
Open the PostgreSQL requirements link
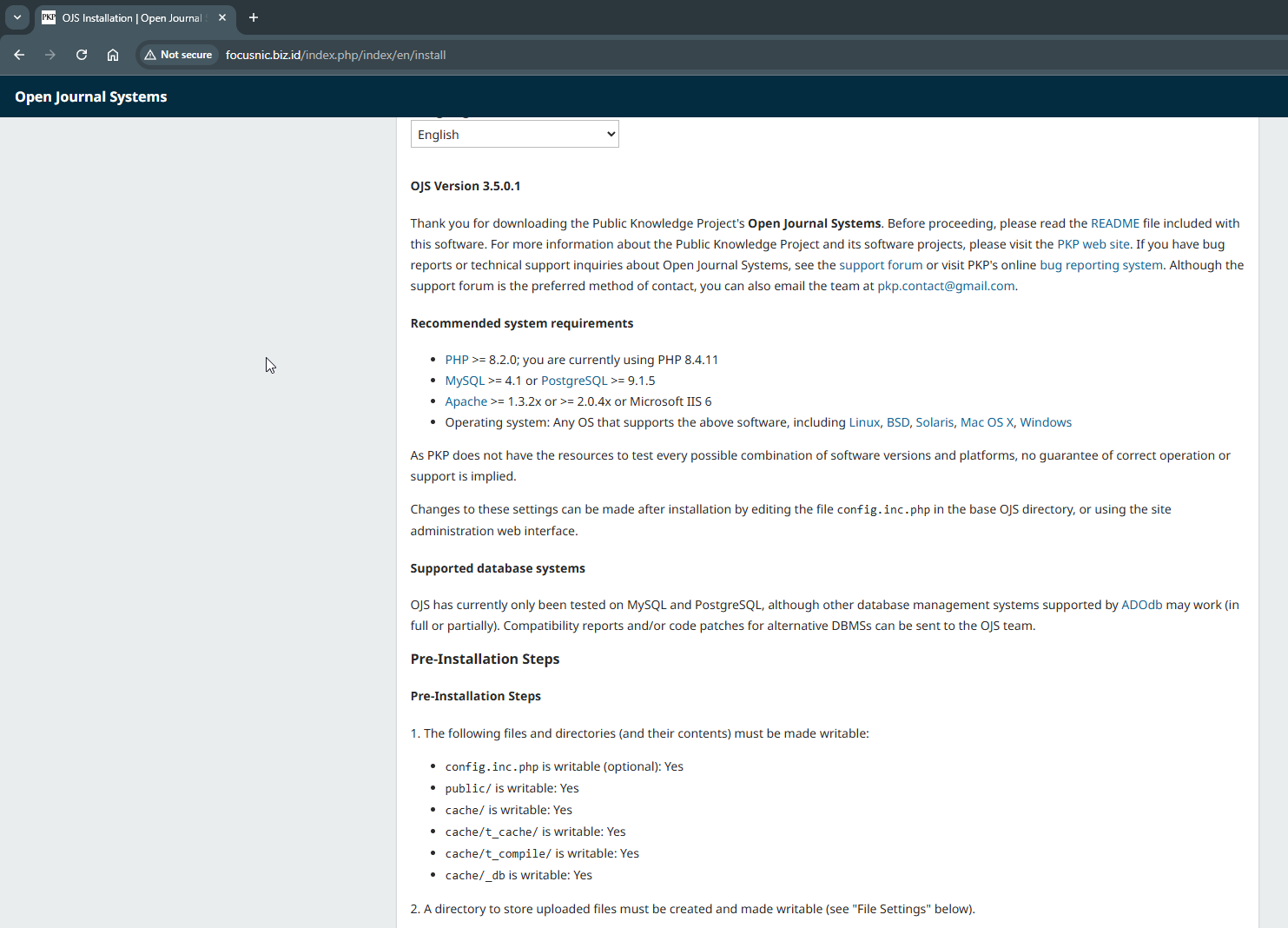coord(573,381)
